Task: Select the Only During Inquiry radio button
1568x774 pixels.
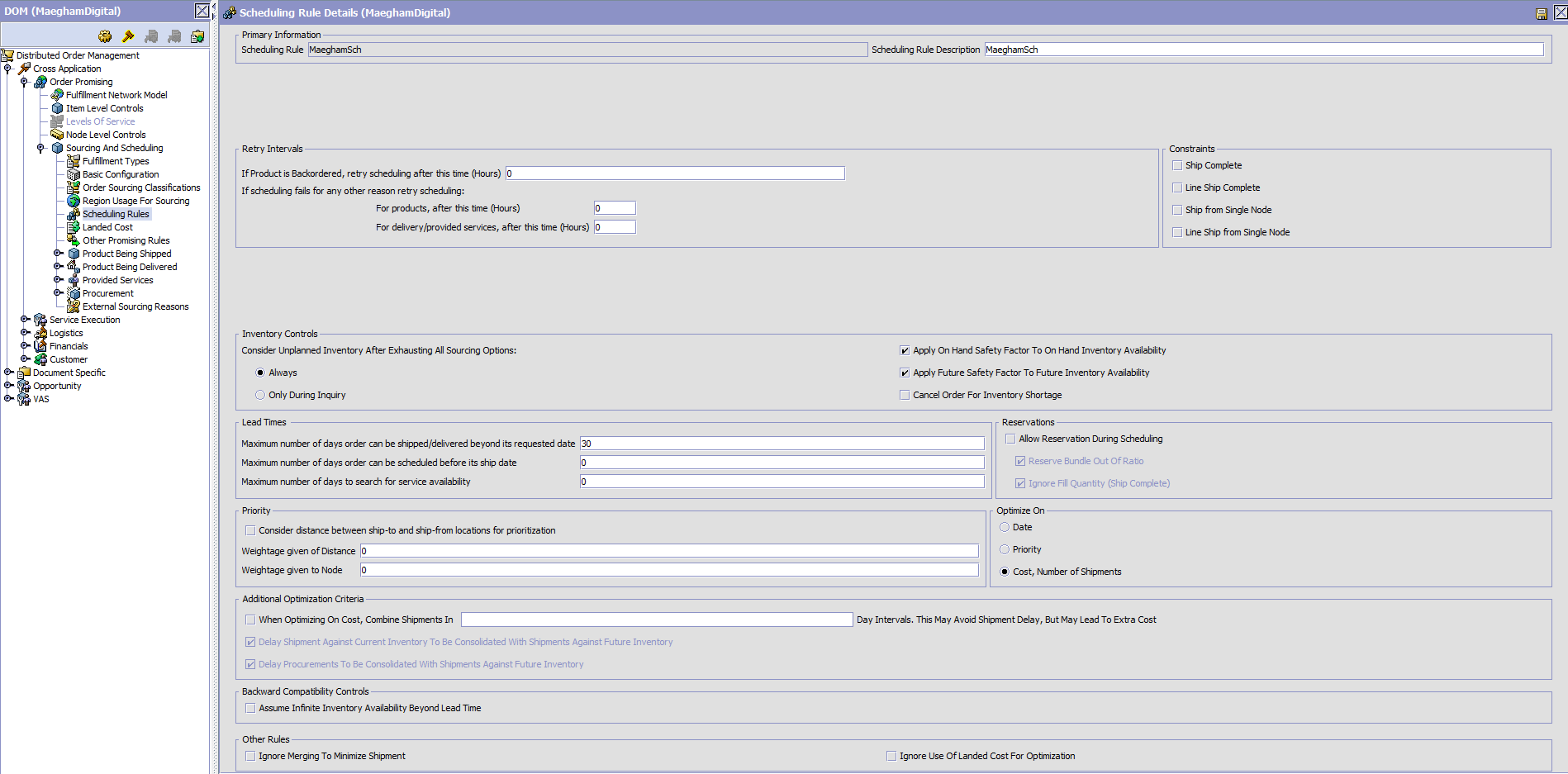Action: coord(260,395)
